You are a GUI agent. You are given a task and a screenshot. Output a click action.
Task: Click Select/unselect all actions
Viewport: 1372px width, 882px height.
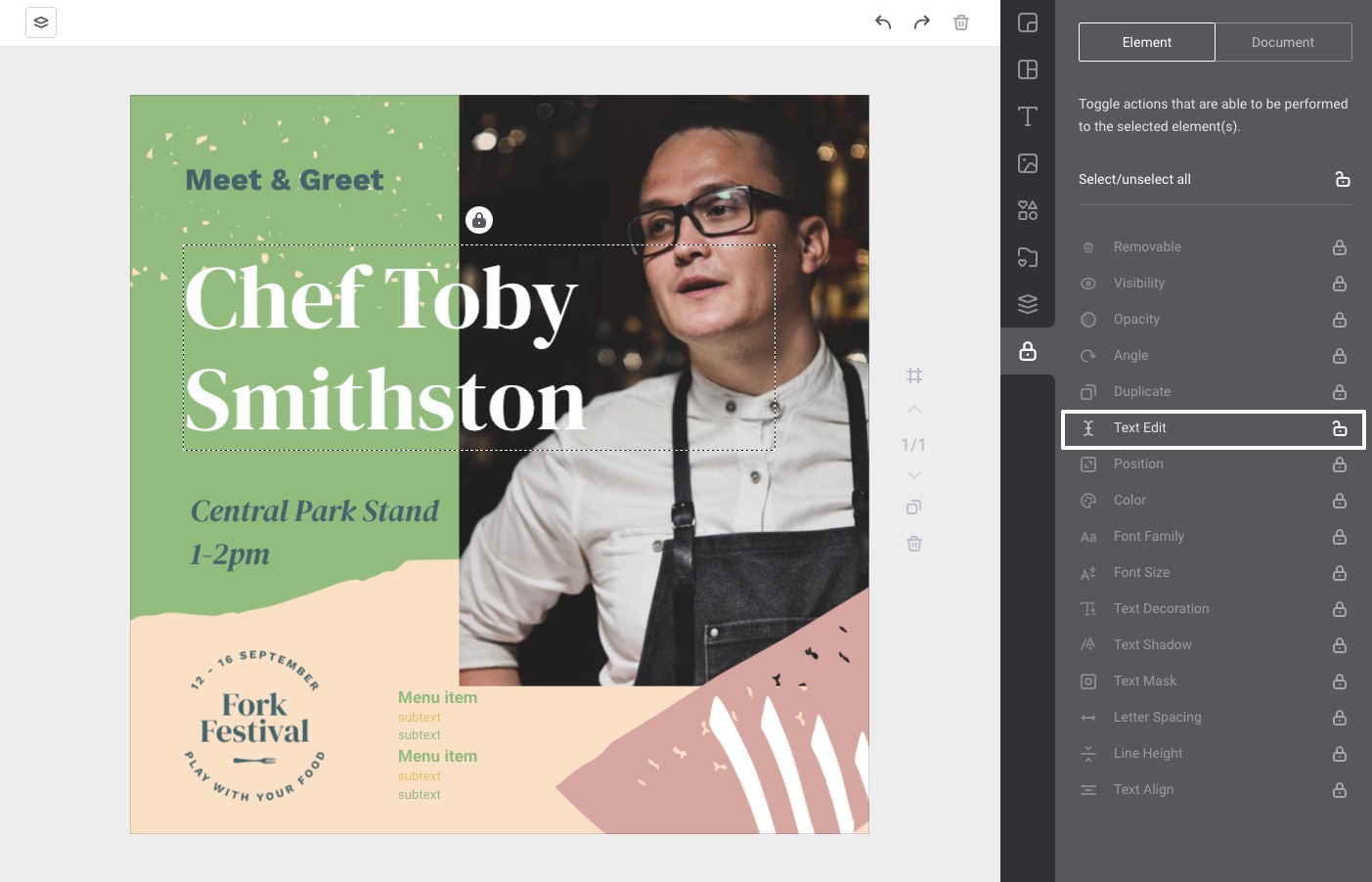tap(1134, 179)
